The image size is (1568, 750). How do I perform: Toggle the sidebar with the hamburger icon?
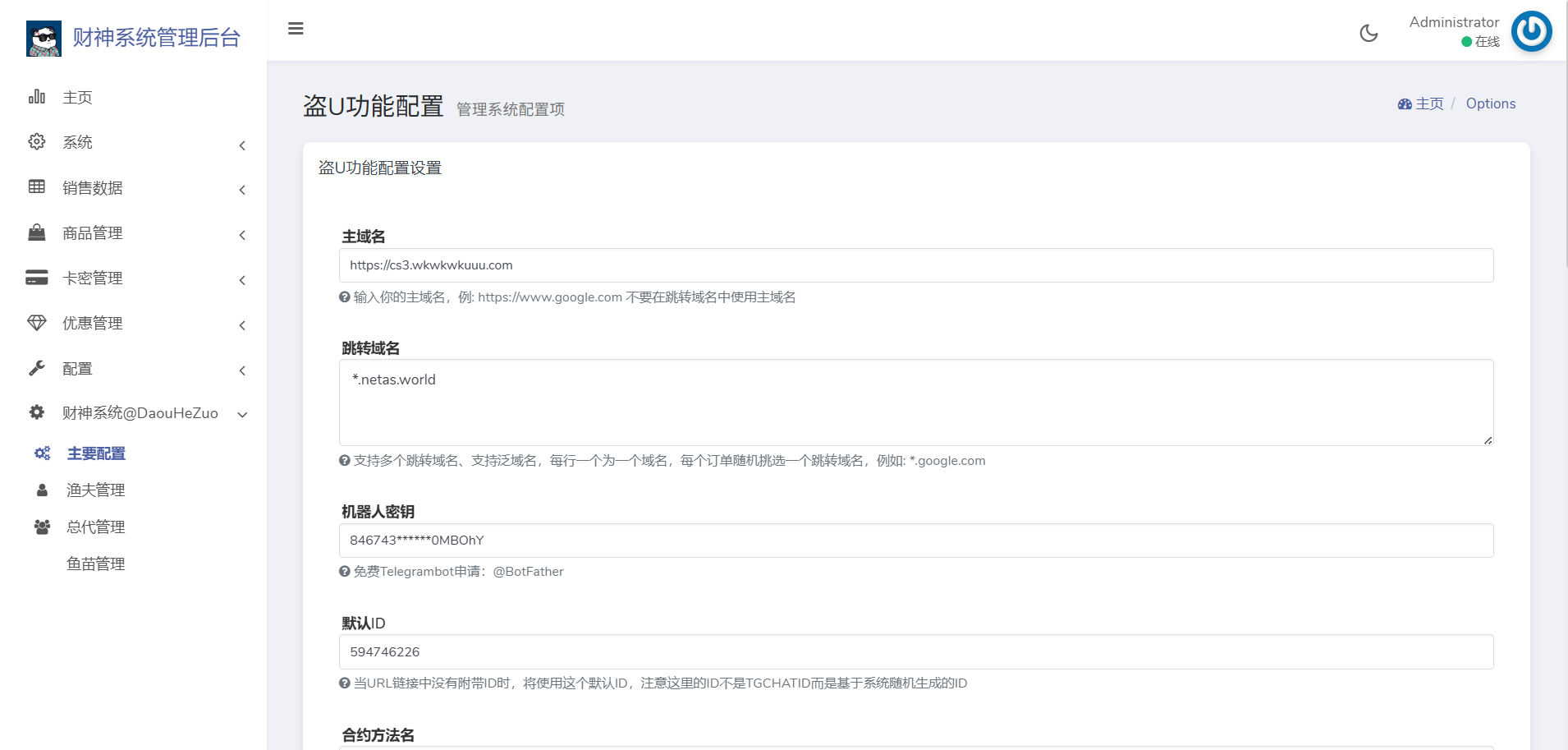pos(296,29)
